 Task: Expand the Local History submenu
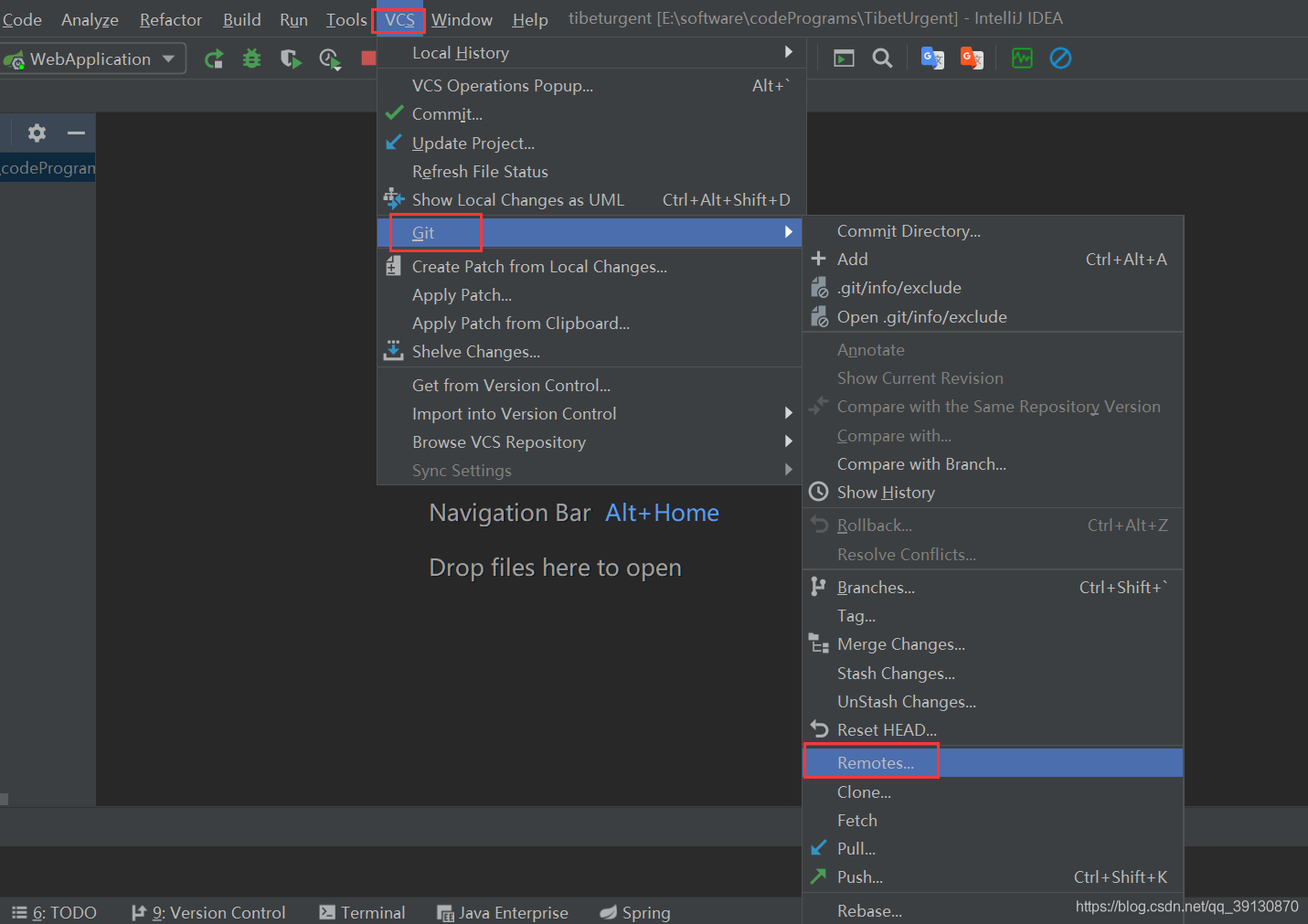(x=789, y=52)
